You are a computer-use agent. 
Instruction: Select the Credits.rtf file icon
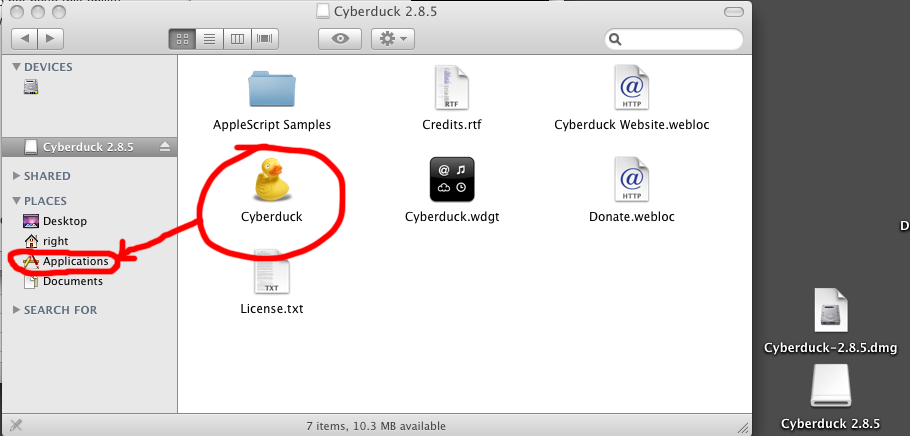(x=451, y=88)
